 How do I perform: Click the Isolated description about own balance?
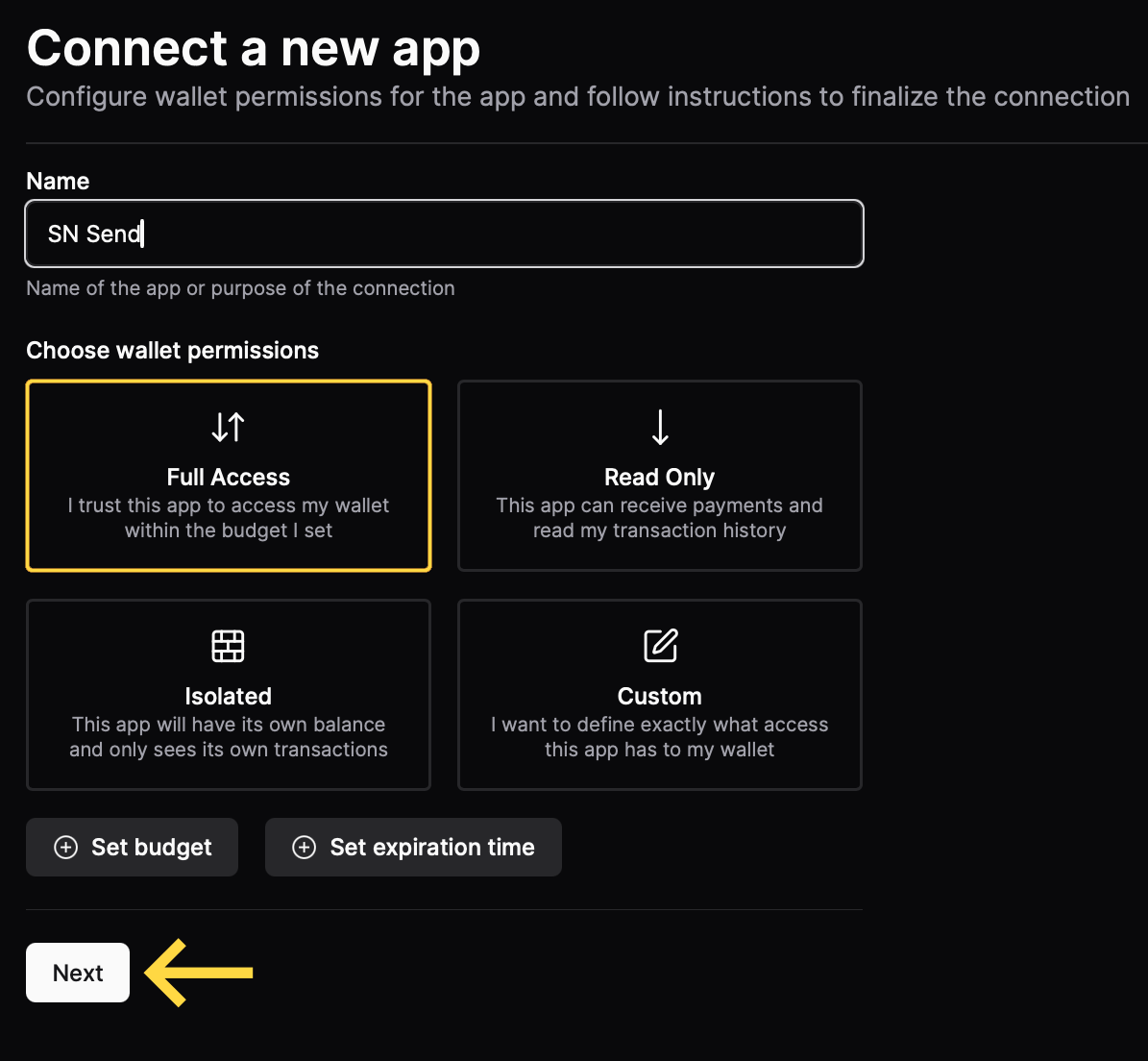[x=229, y=737]
